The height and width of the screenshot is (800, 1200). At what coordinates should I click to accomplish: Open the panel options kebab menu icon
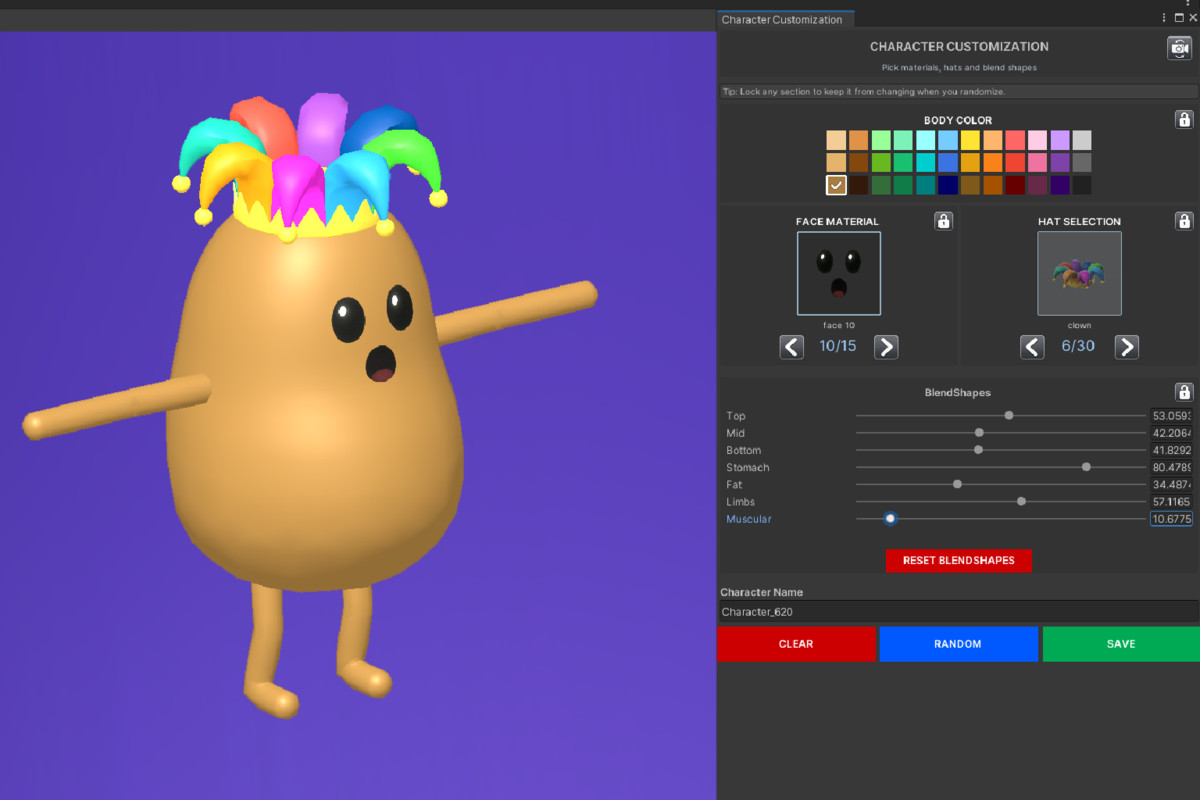coord(1163,17)
